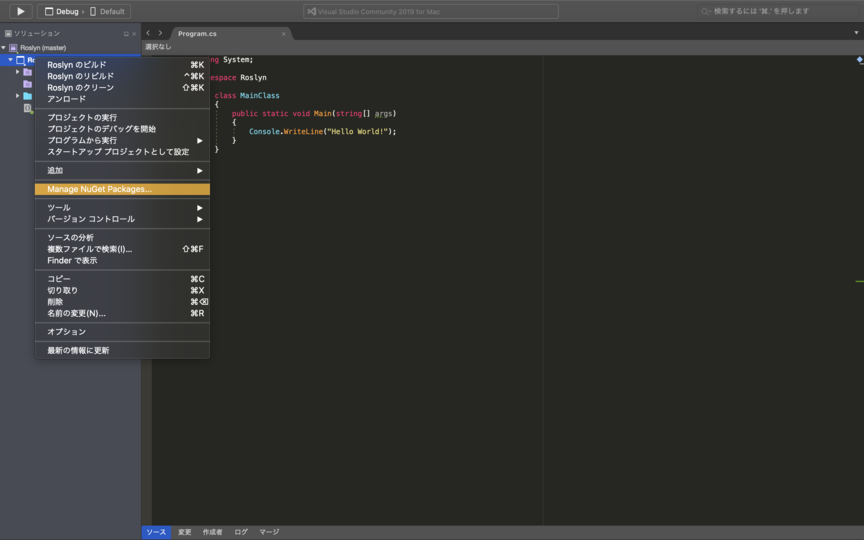
Task: Collapse the Roslyn (master) solution node
Action: pos(4,48)
